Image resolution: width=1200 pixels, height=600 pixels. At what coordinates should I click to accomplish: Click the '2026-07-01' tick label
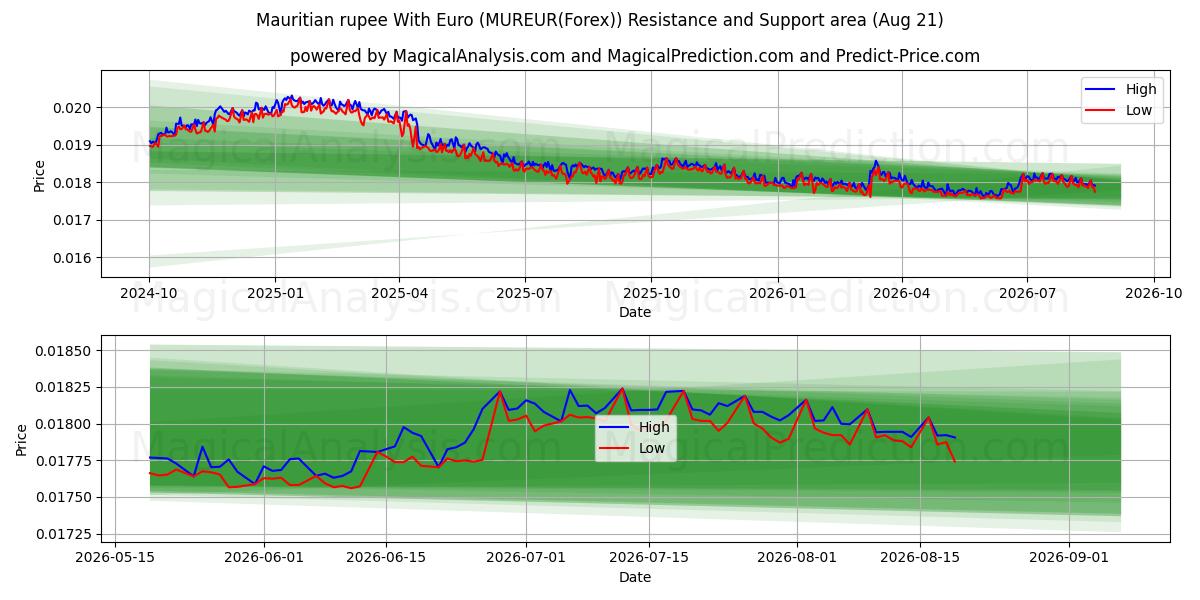pyautogui.click(x=527, y=558)
